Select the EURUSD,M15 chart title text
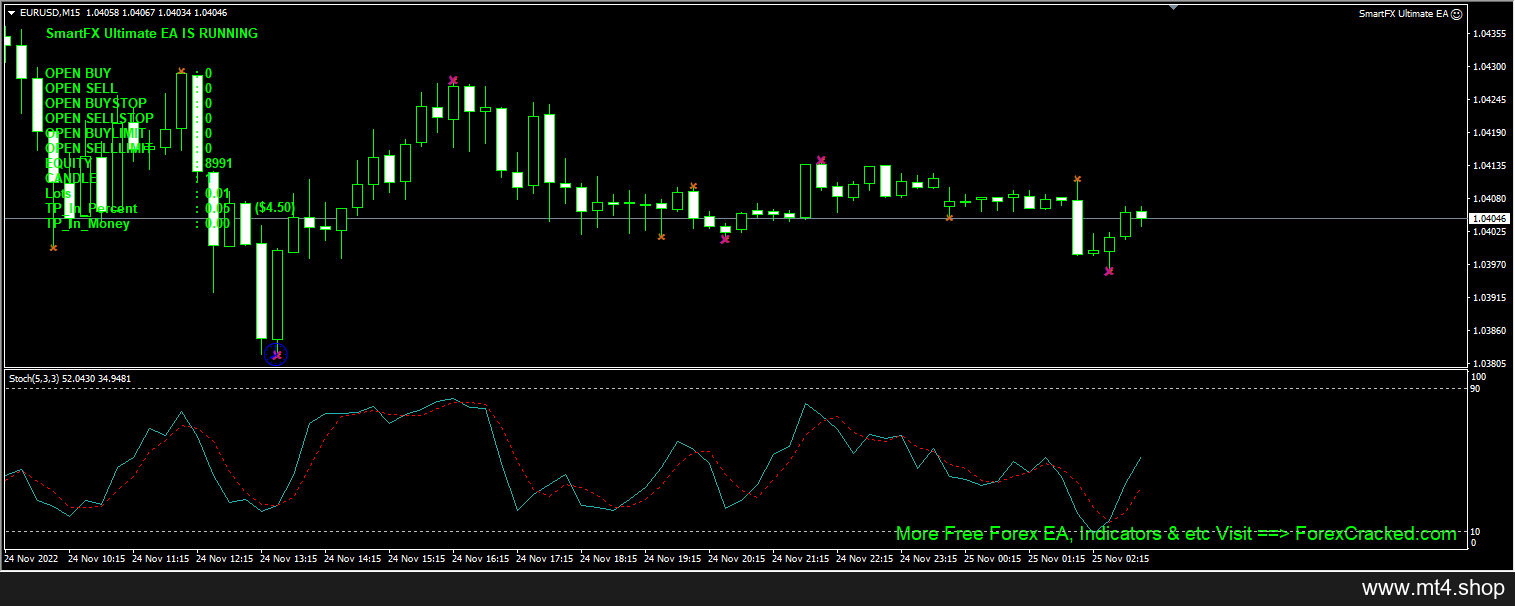1515x606 pixels. pos(50,13)
